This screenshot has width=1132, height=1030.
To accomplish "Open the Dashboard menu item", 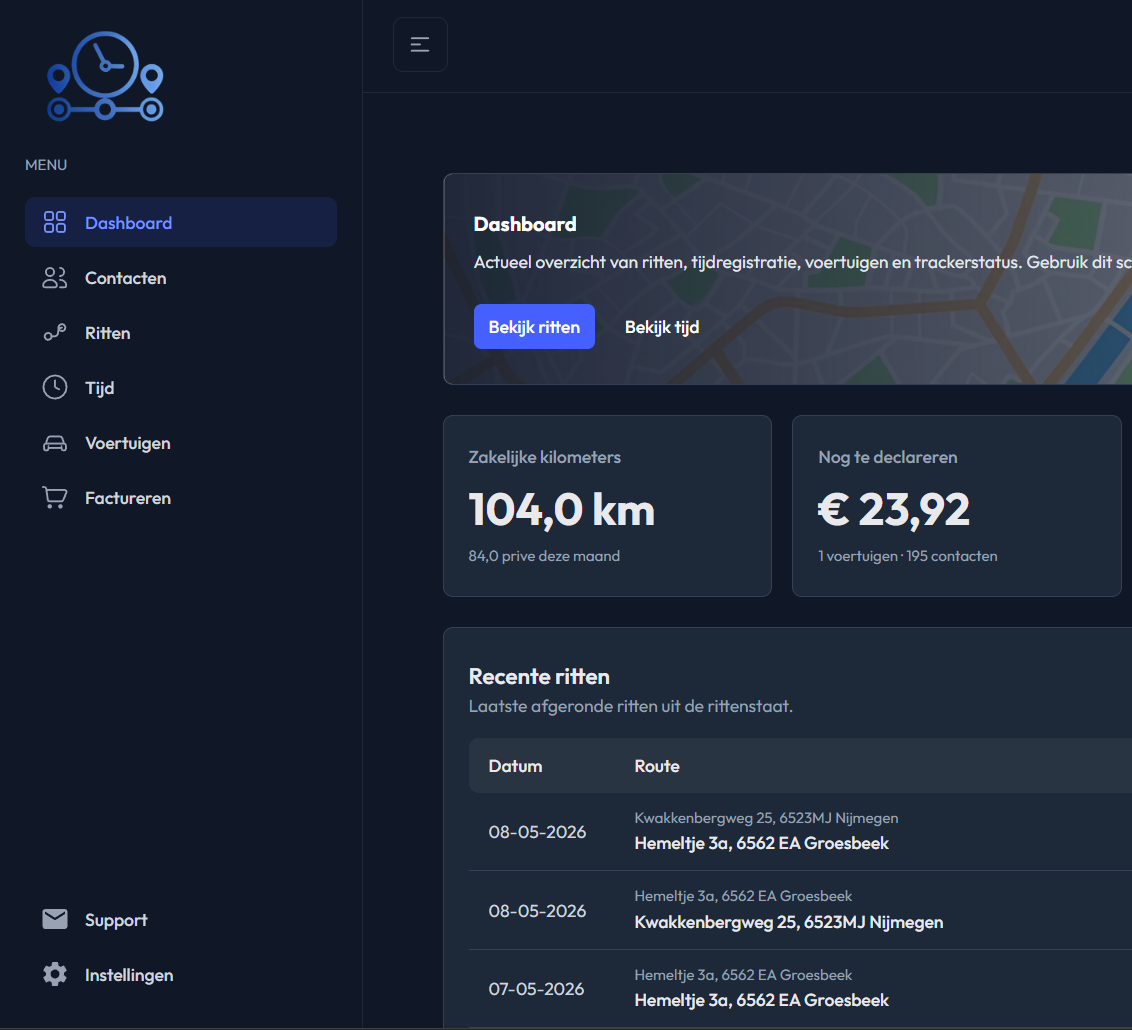I will (181, 222).
